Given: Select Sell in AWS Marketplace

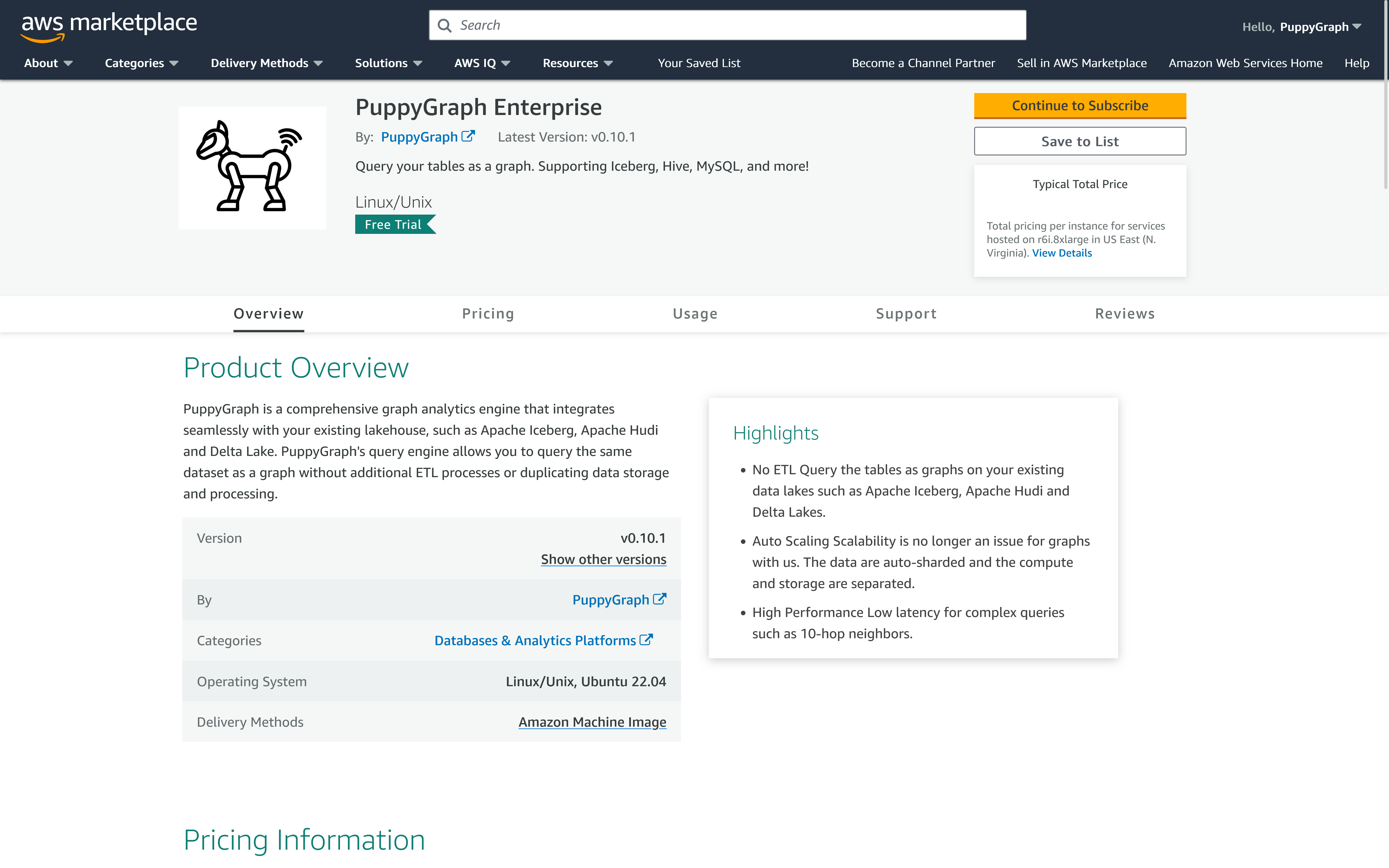Looking at the screenshot, I should pyautogui.click(x=1081, y=63).
